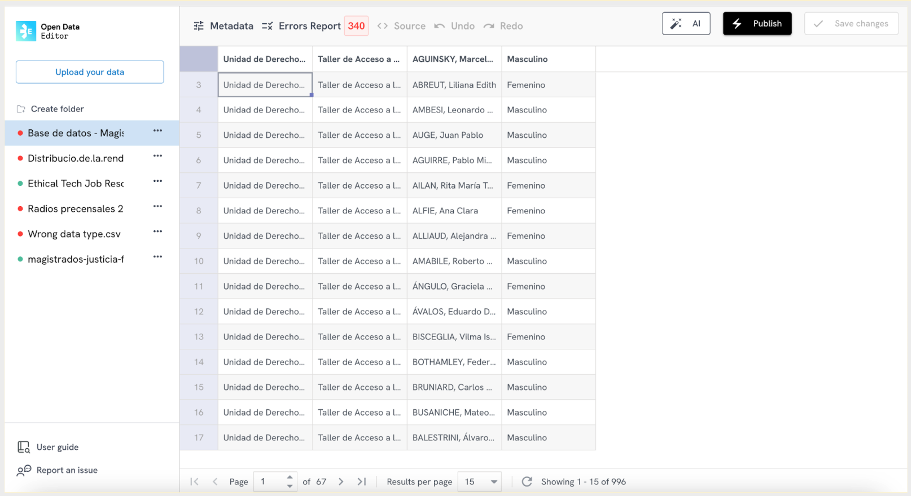Create a new folder
This screenshot has width=911, height=496.
51,109
